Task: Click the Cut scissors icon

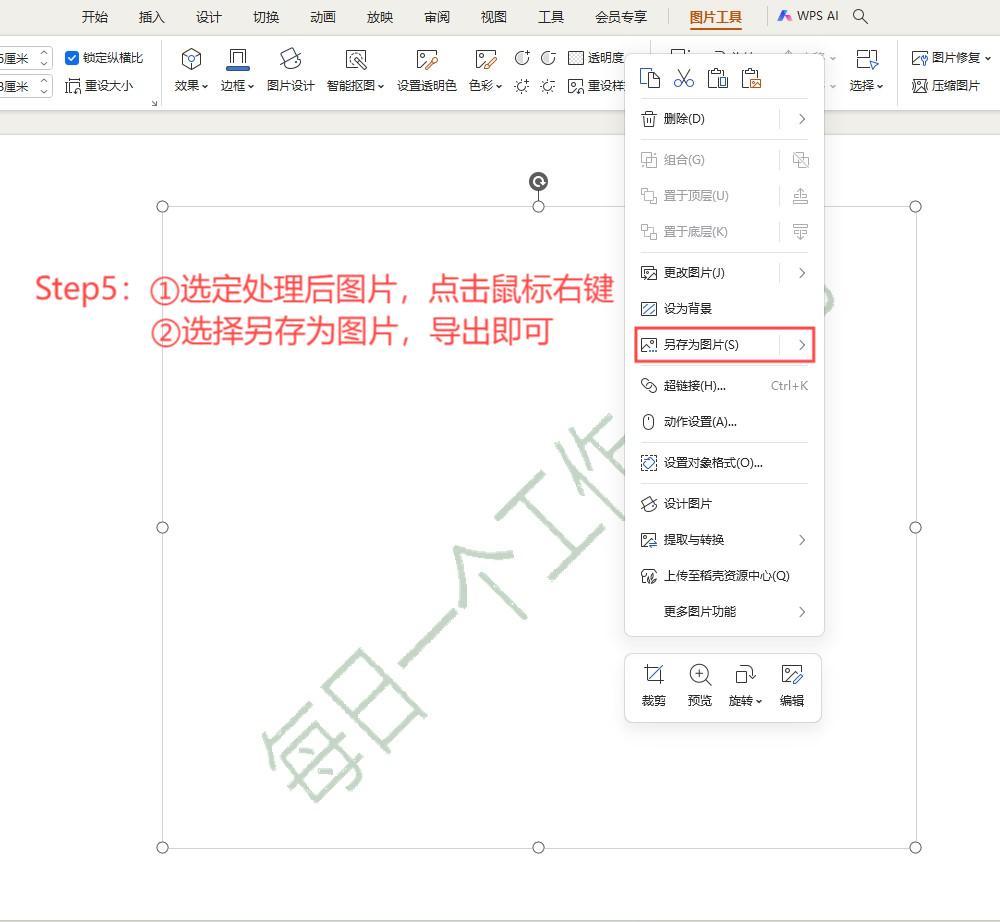Action: pyautogui.click(x=684, y=78)
